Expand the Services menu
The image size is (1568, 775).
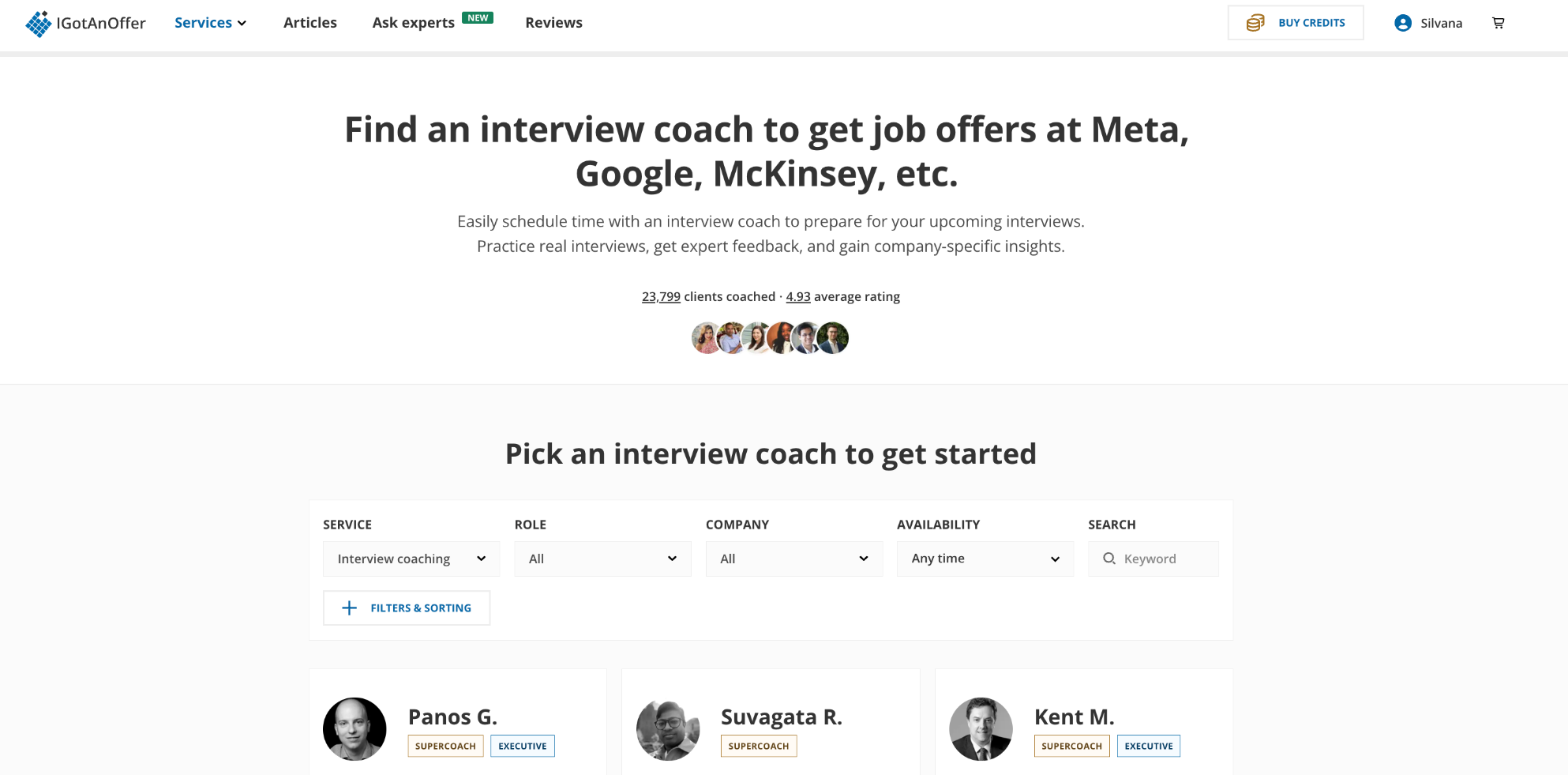tap(211, 23)
